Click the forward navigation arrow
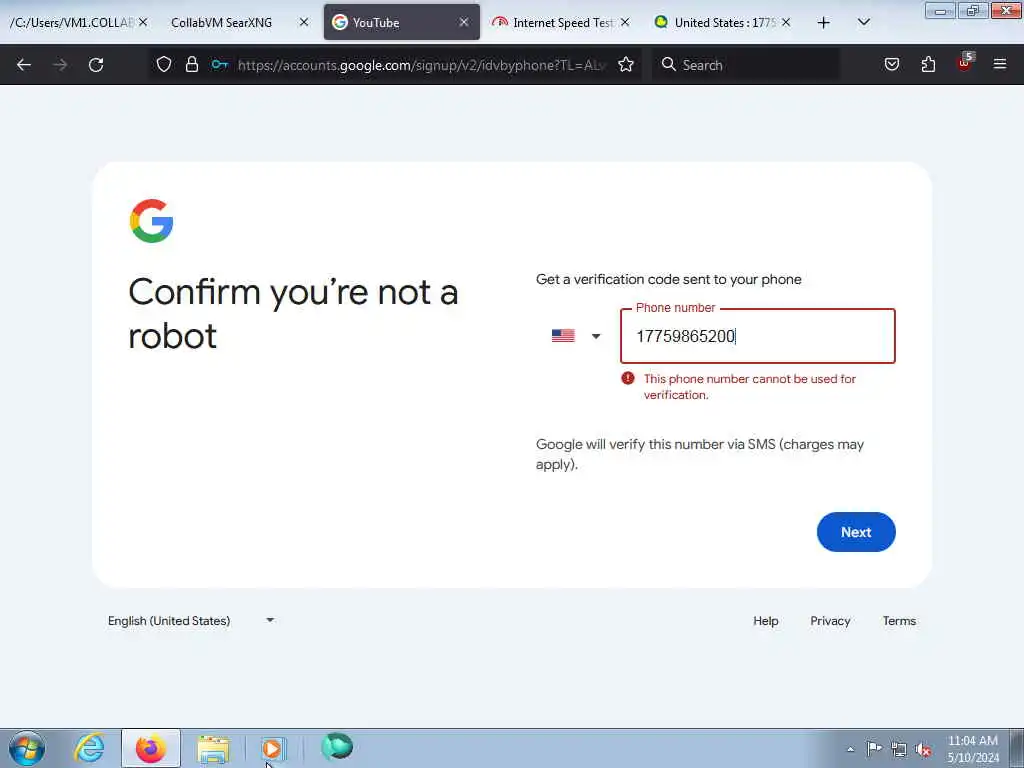The image size is (1024, 768). click(x=60, y=65)
